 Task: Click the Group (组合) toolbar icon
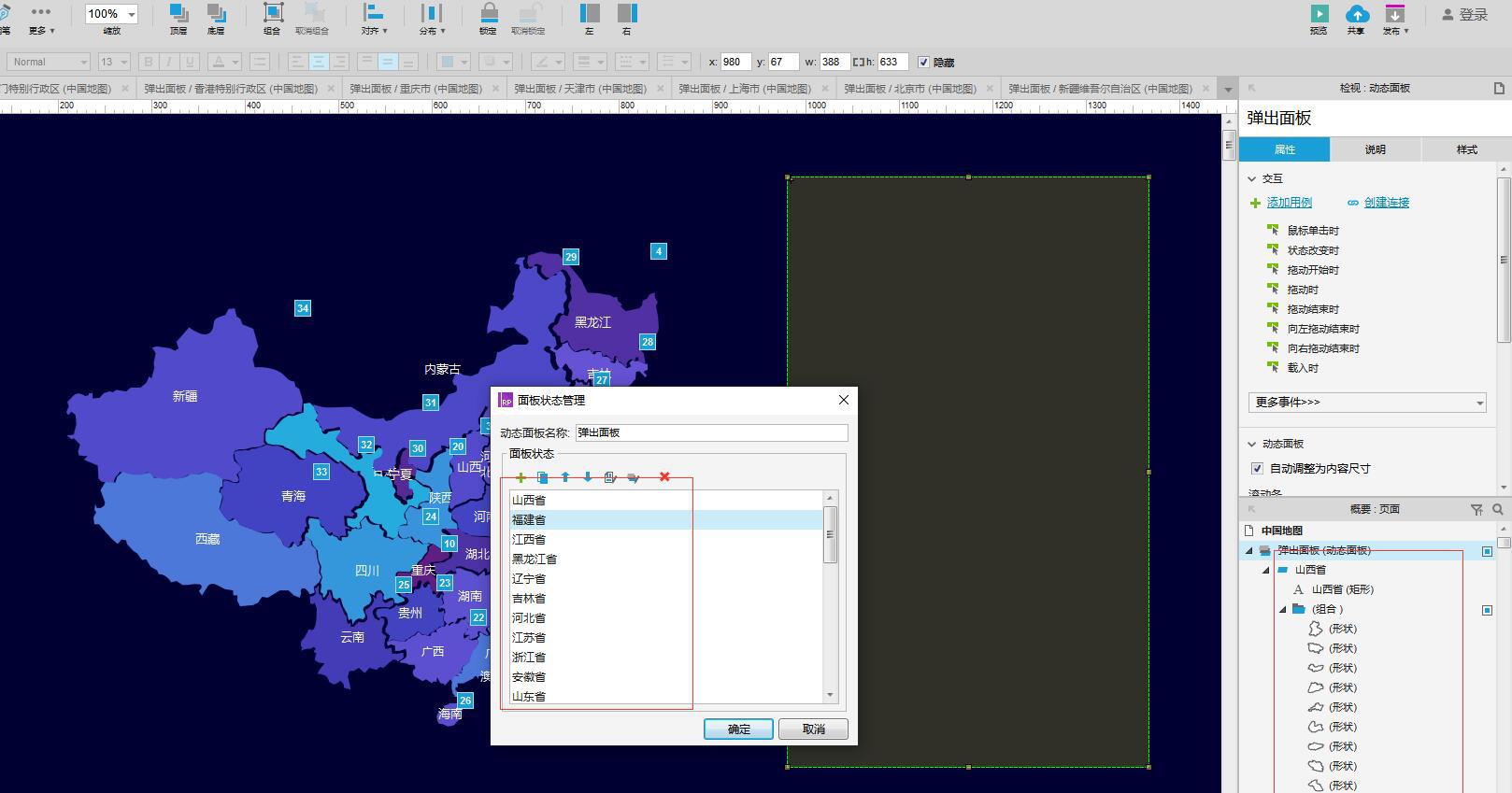[x=273, y=13]
